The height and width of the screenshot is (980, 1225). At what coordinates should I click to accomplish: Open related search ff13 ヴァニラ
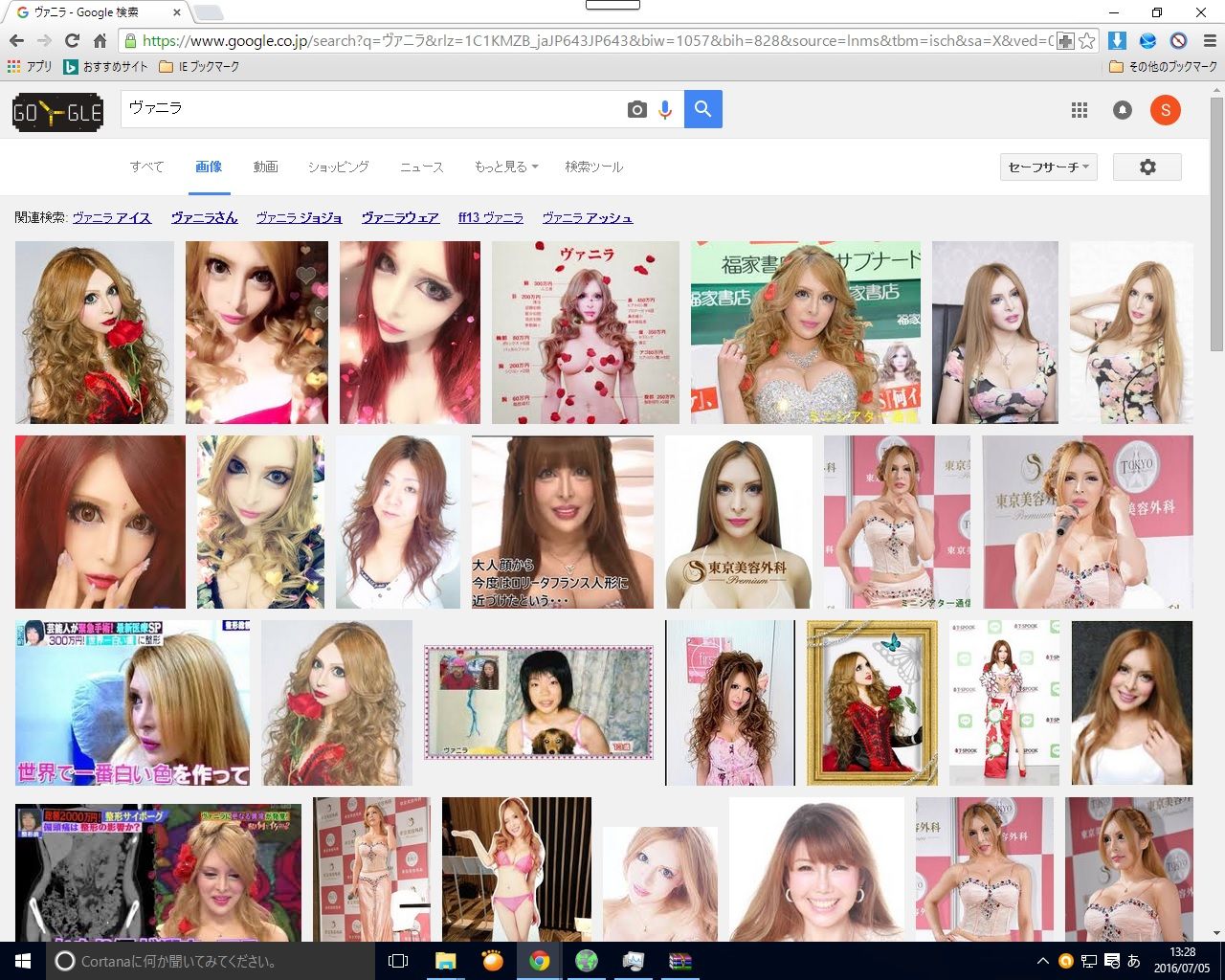point(491,218)
